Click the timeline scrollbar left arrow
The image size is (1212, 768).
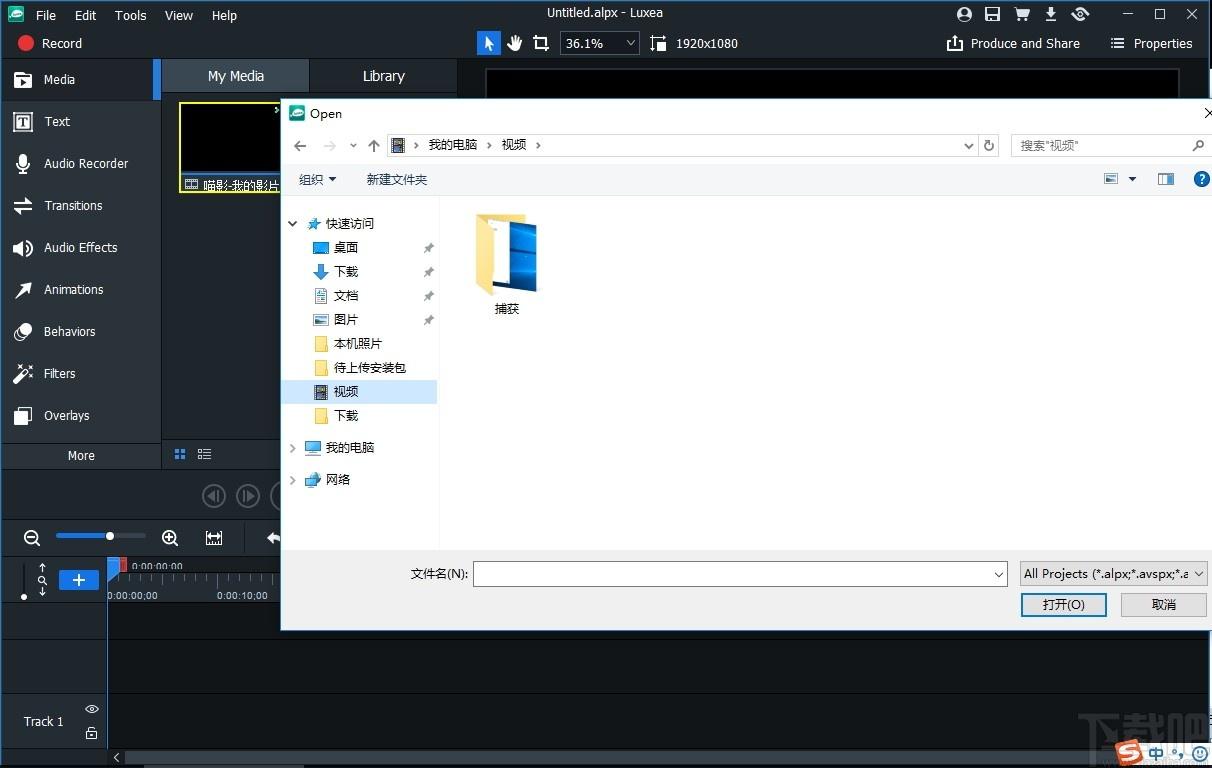pos(117,758)
